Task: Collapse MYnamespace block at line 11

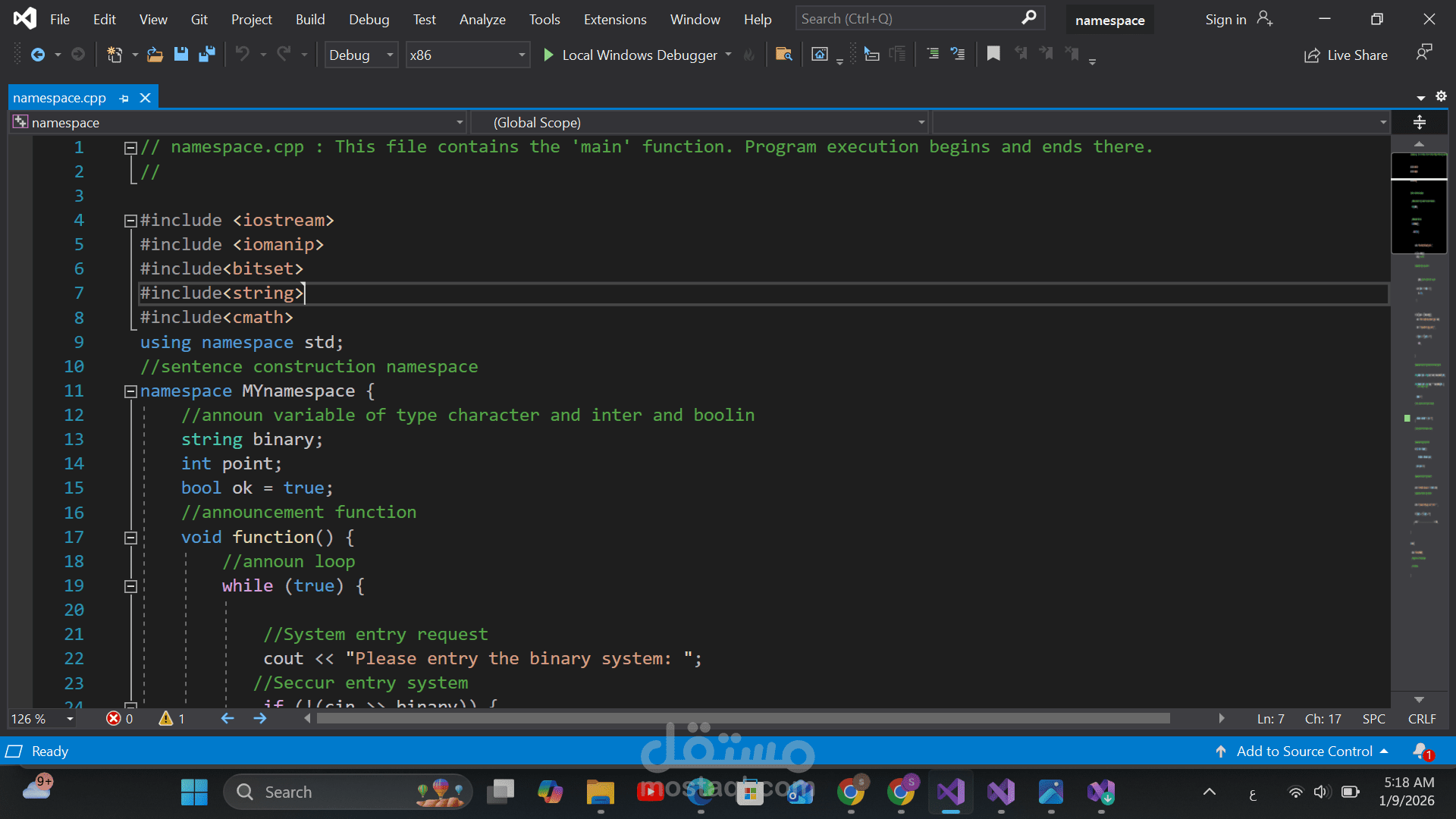Action: click(x=130, y=391)
